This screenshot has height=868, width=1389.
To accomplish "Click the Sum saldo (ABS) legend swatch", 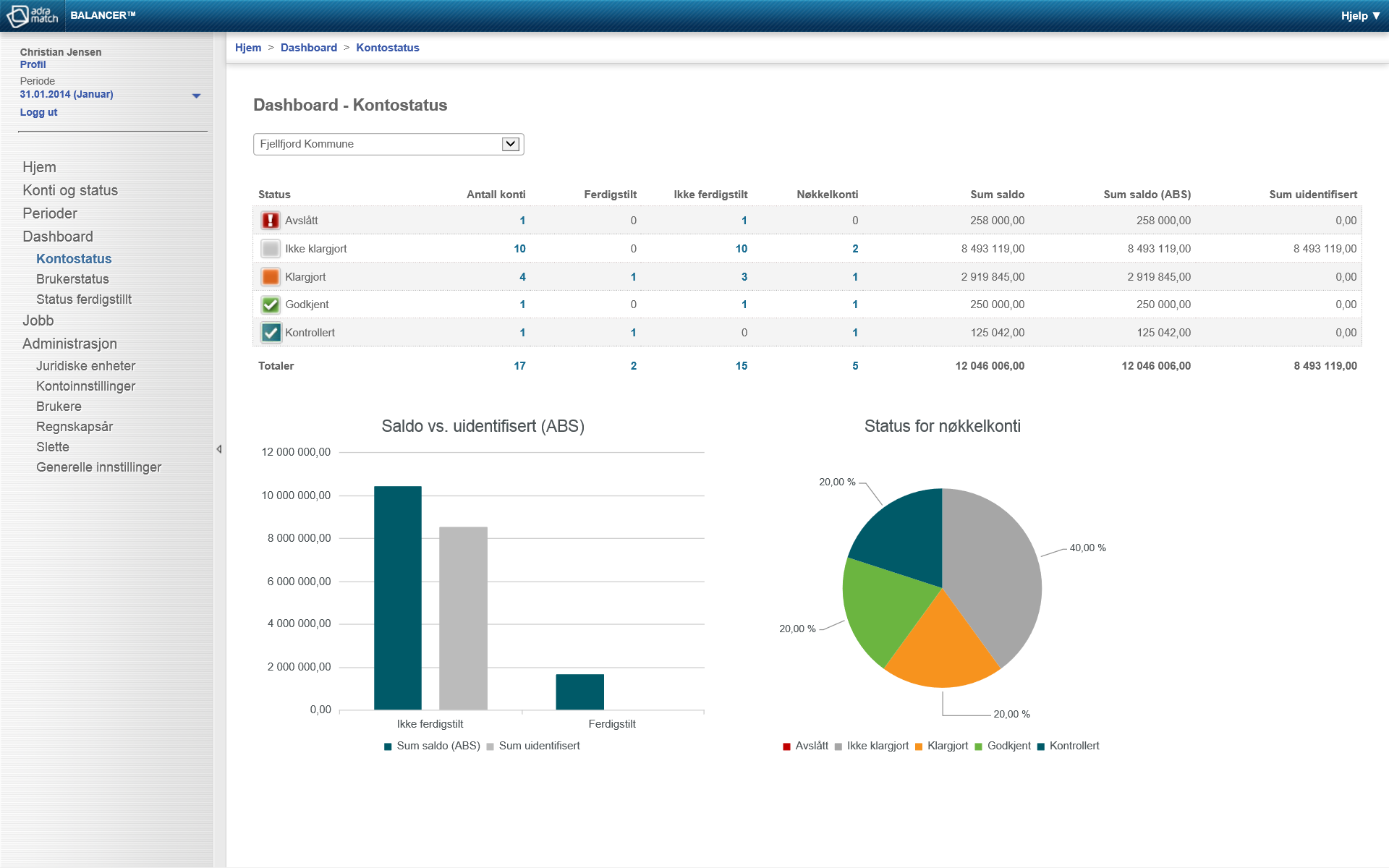I will (x=388, y=746).
